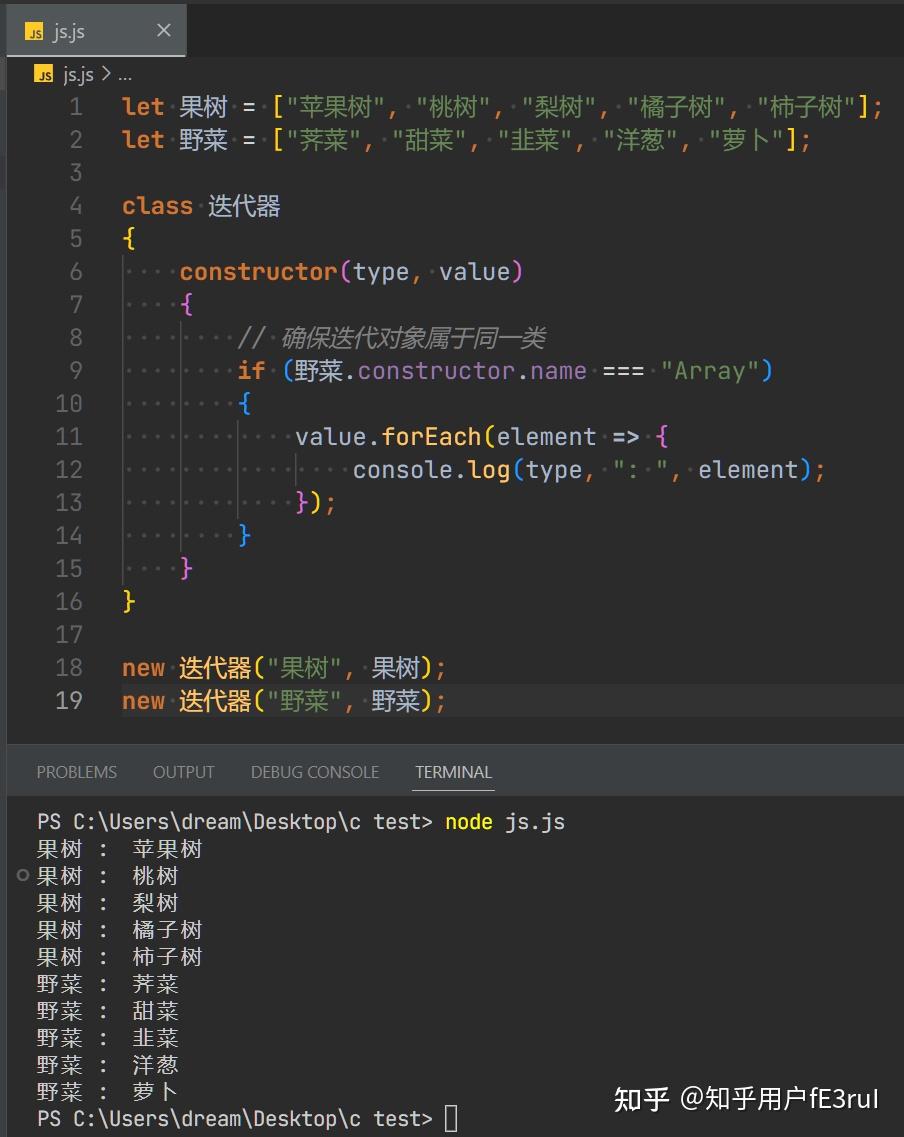
Task: Click the JS file icon on js.js tab
Action: pos(34,31)
